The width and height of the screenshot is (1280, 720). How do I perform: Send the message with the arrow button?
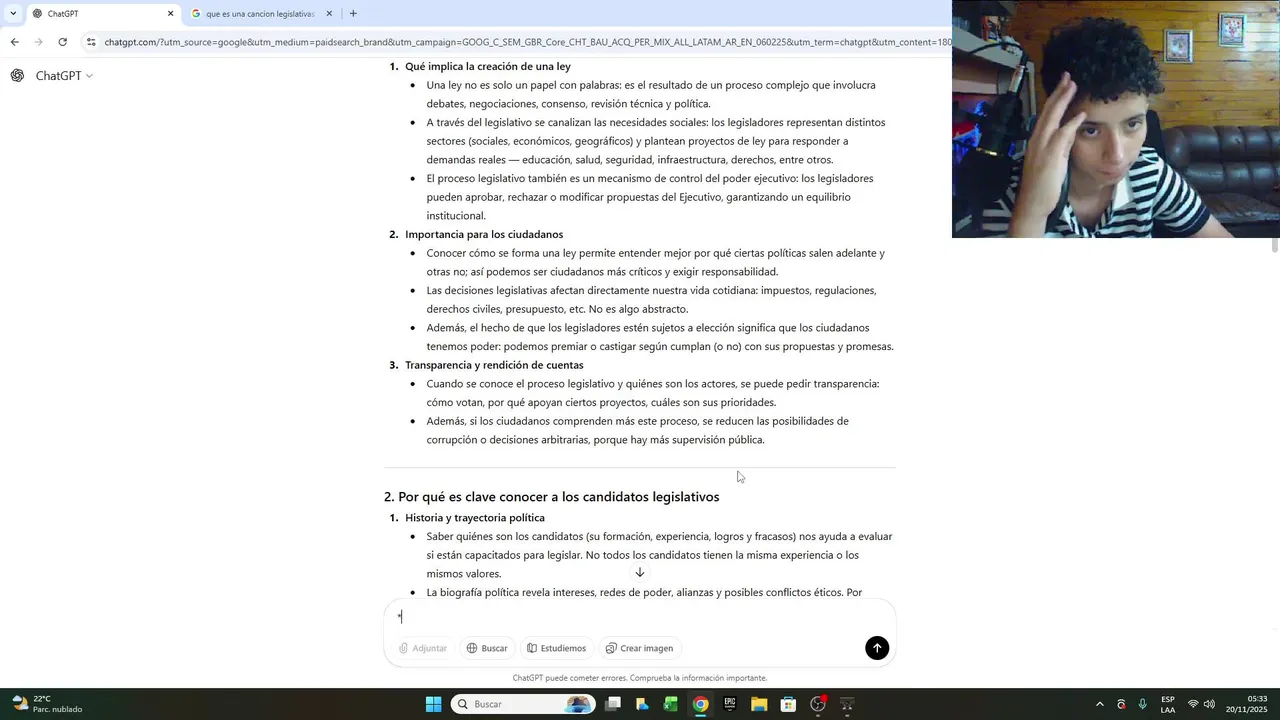[877, 648]
